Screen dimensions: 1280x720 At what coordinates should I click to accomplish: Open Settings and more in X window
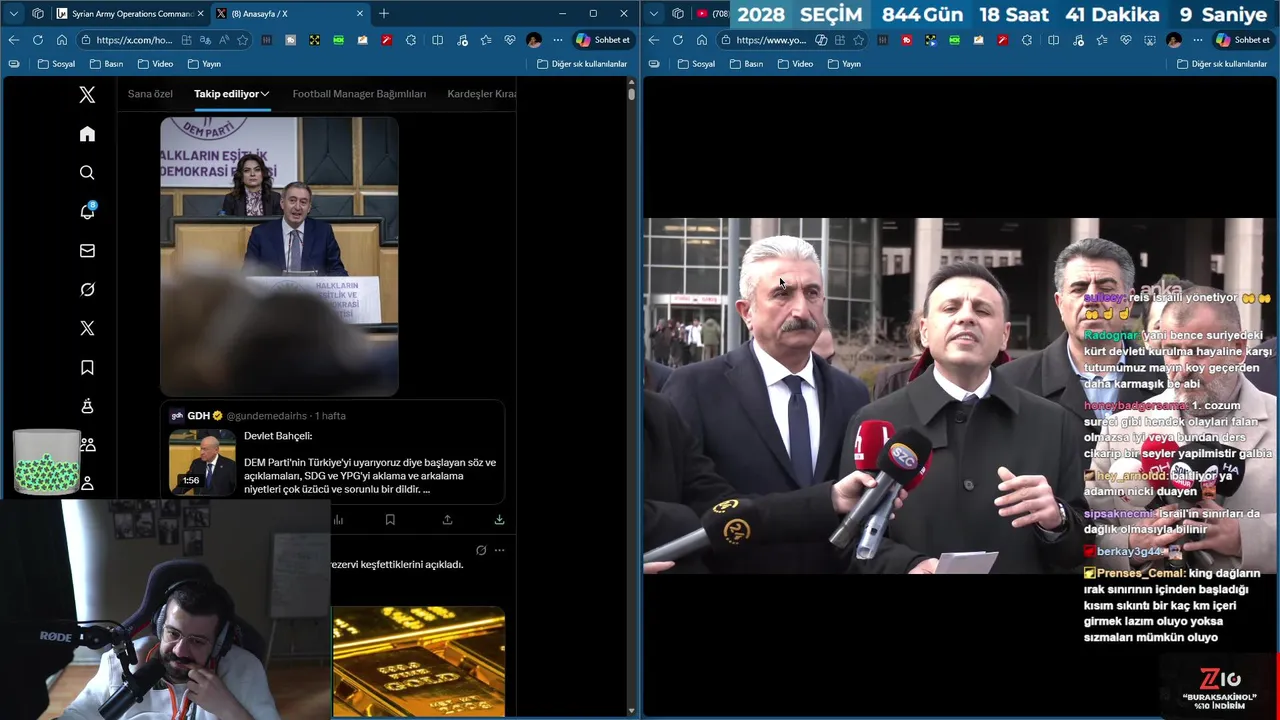pos(558,40)
